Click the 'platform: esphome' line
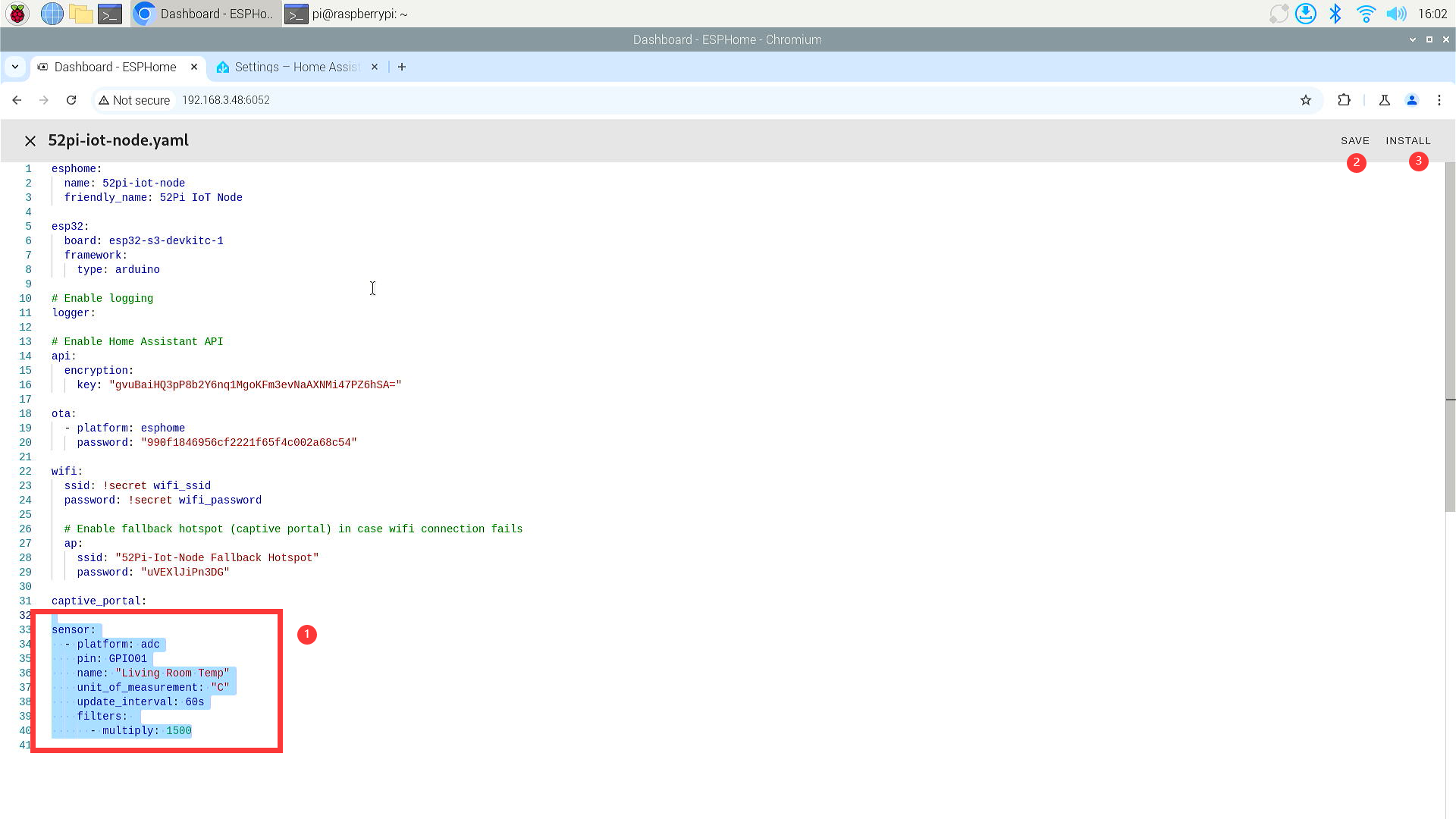1456x819 pixels. pos(125,428)
